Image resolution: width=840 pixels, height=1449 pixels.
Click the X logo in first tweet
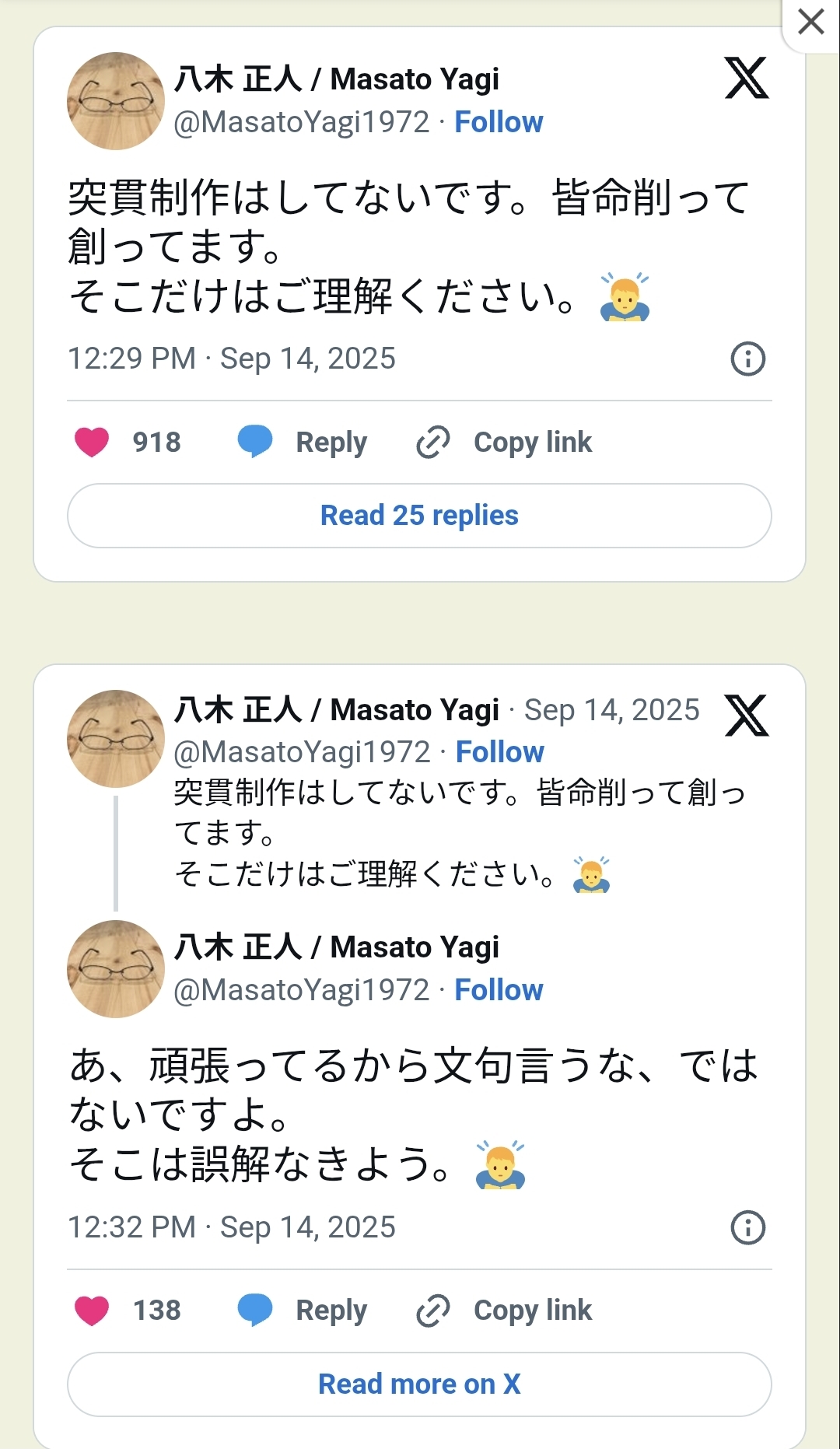tap(747, 78)
